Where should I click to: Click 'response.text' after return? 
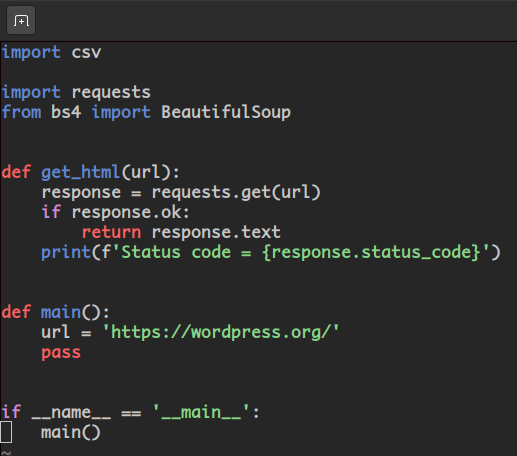point(216,232)
